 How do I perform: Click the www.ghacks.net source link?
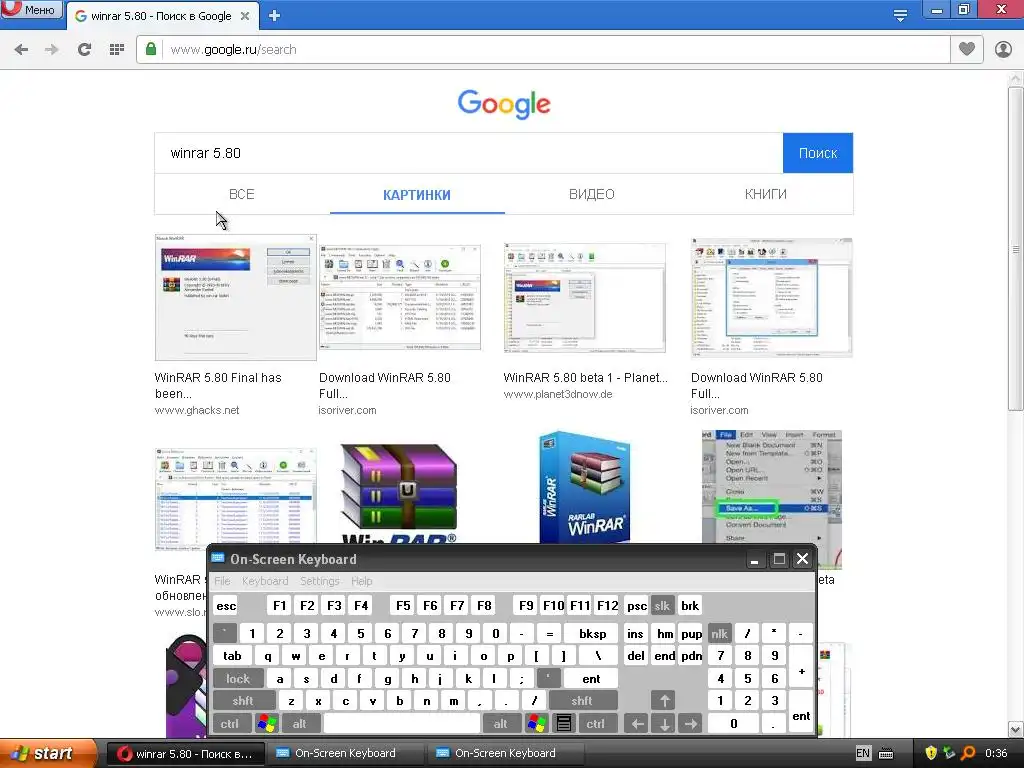tap(197, 410)
